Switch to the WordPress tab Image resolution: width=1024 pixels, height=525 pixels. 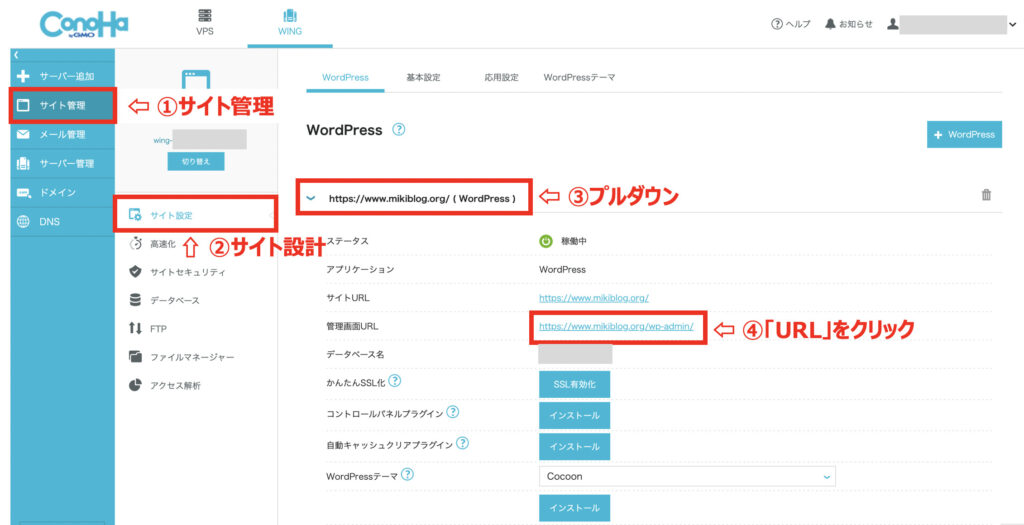coord(345,77)
